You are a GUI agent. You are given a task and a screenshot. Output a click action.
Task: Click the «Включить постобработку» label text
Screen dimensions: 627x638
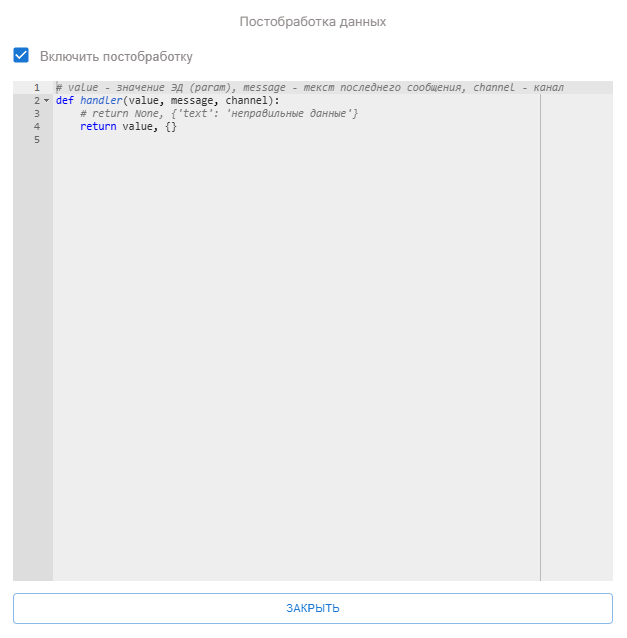pyautogui.click(x=116, y=57)
